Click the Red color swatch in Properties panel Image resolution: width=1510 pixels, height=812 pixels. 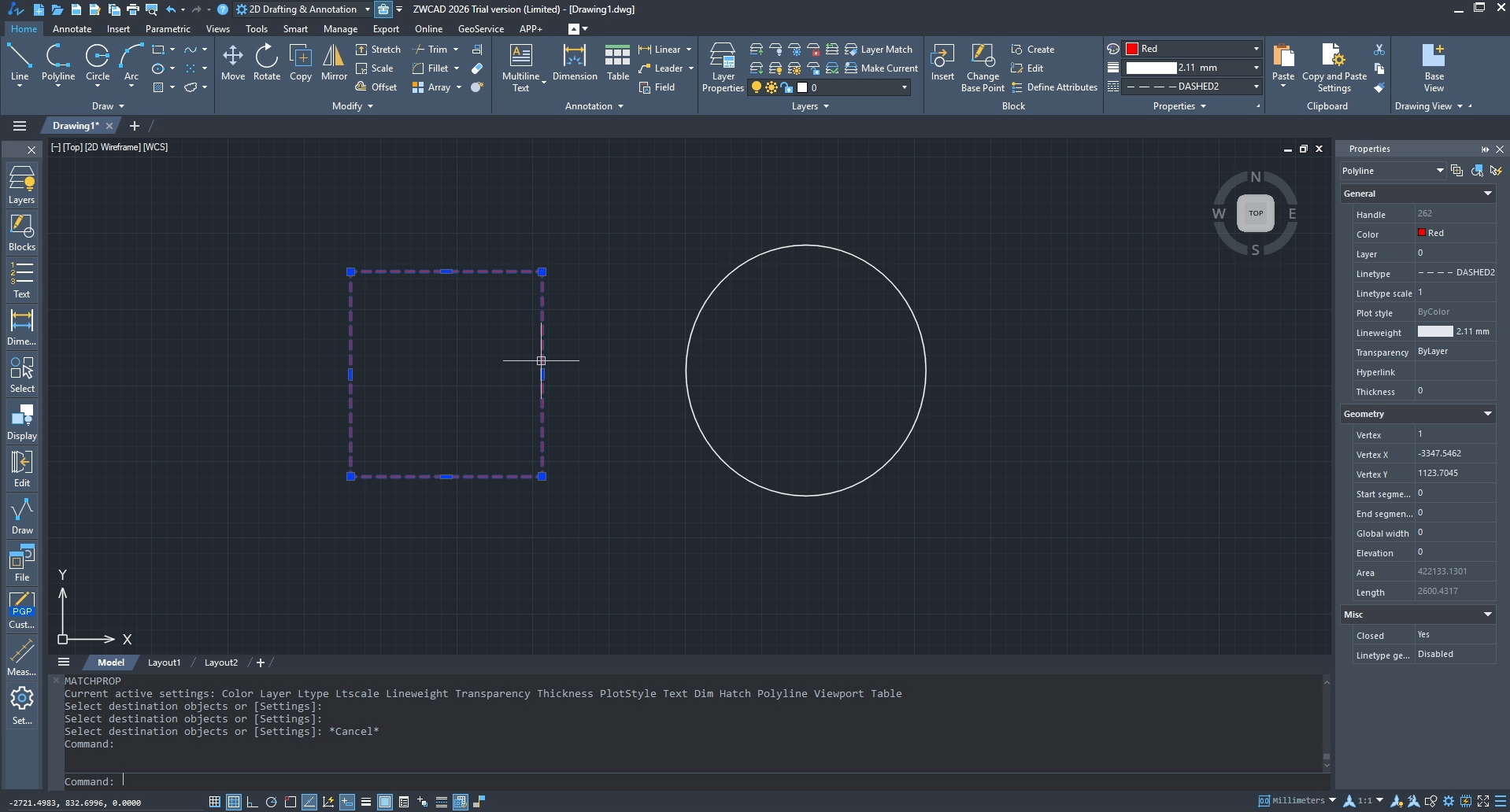[1422, 233]
